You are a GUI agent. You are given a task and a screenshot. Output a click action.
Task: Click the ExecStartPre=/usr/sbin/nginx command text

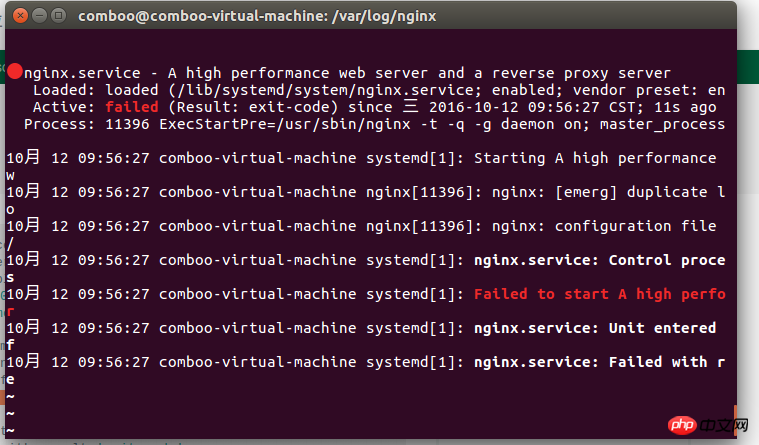(285, 124)
